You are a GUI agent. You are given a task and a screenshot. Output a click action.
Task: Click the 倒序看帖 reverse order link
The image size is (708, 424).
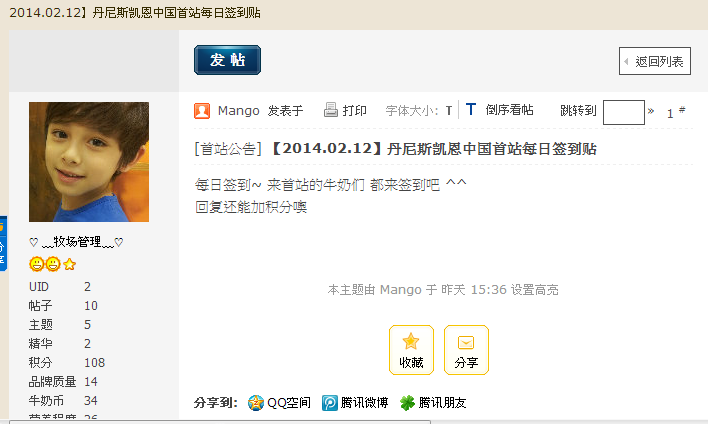(x=509, y=110)
